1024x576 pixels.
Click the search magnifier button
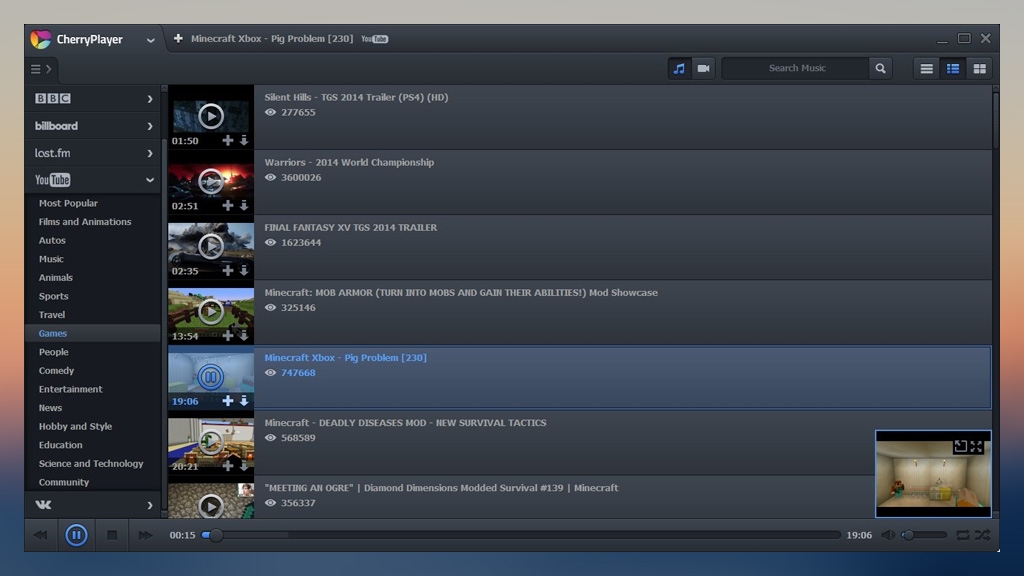coord(880,68)
